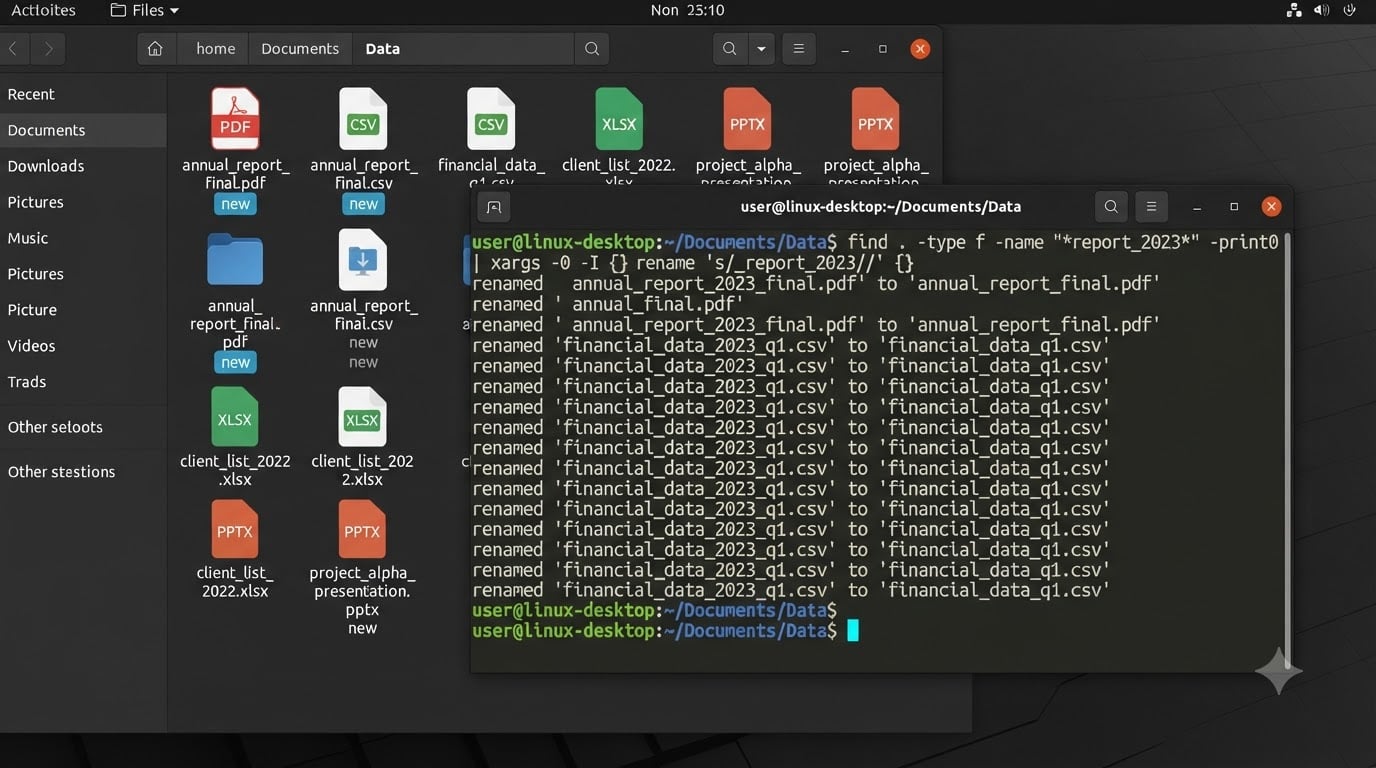Screen dimensions: 1376x768
Task: Minimize the Terminal window
Action: [1197, 207]
